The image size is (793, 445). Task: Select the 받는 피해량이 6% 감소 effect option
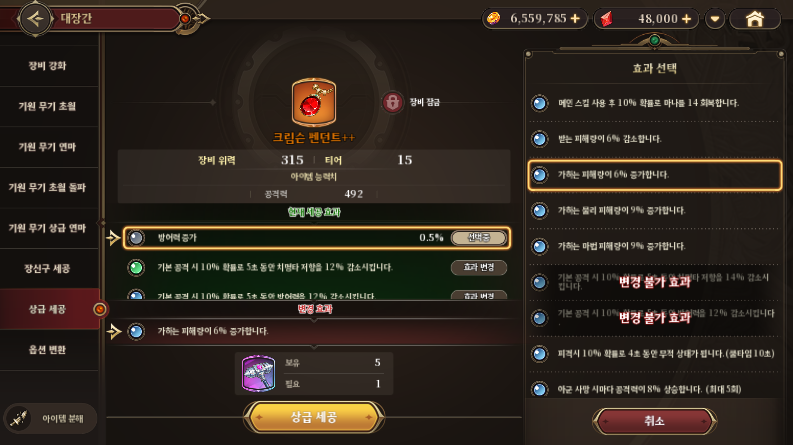[655, 139]
